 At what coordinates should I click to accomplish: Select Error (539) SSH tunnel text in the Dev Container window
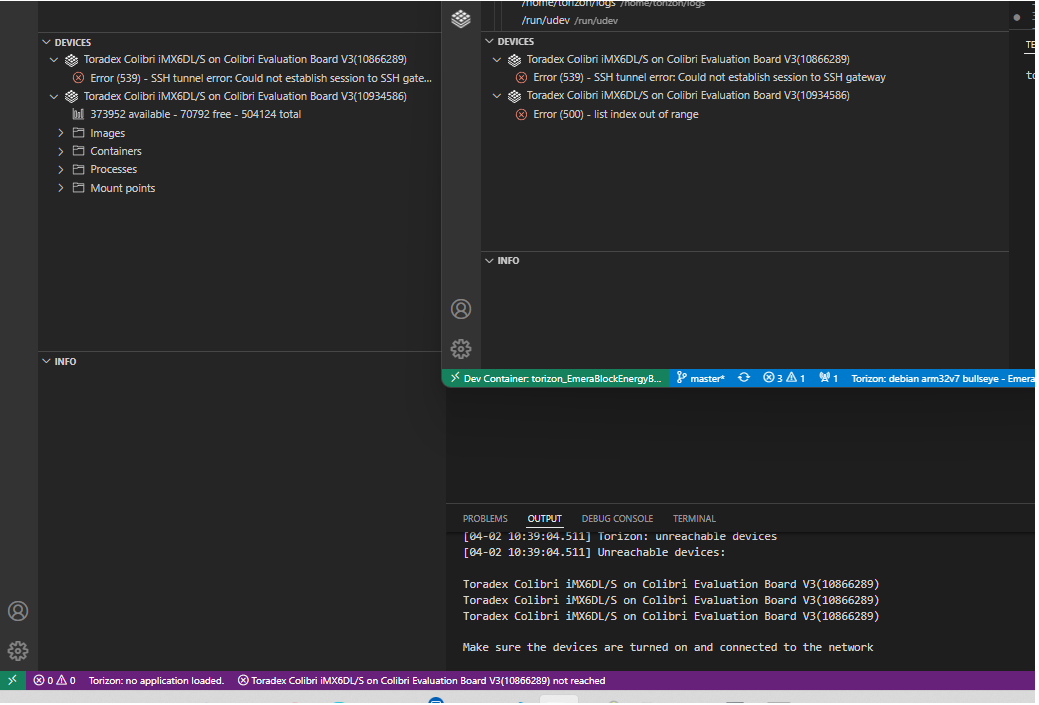[x=709, y=78]
